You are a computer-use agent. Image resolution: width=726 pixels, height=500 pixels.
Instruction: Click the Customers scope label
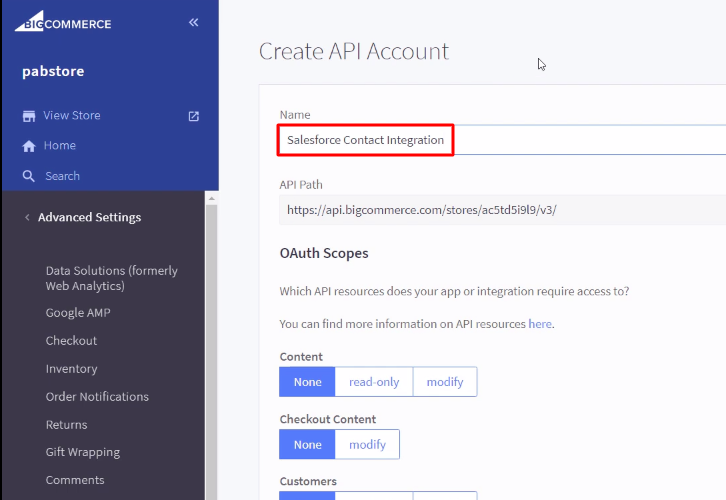point(308,481)
